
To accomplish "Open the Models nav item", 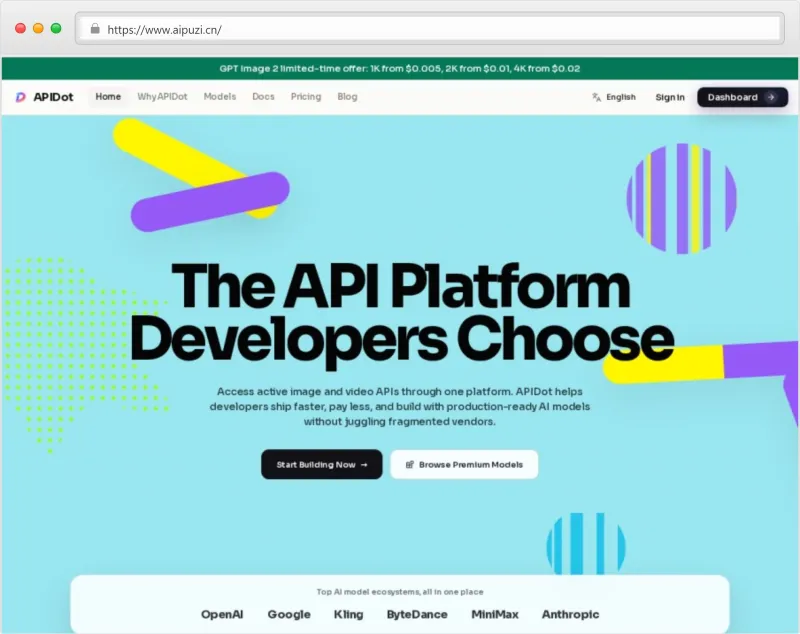I will (x=220, y=96).
